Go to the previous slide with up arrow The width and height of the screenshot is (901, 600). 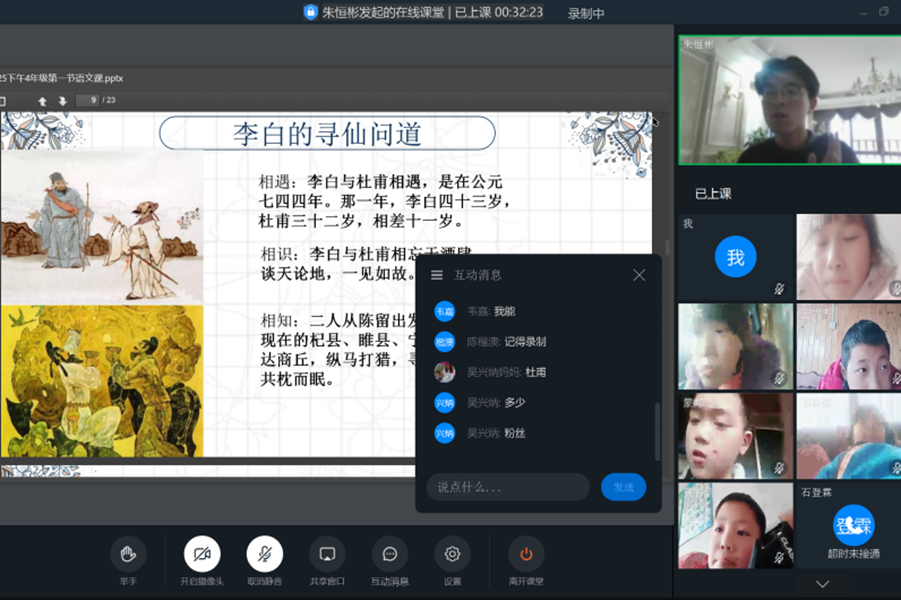pos(43,100)
